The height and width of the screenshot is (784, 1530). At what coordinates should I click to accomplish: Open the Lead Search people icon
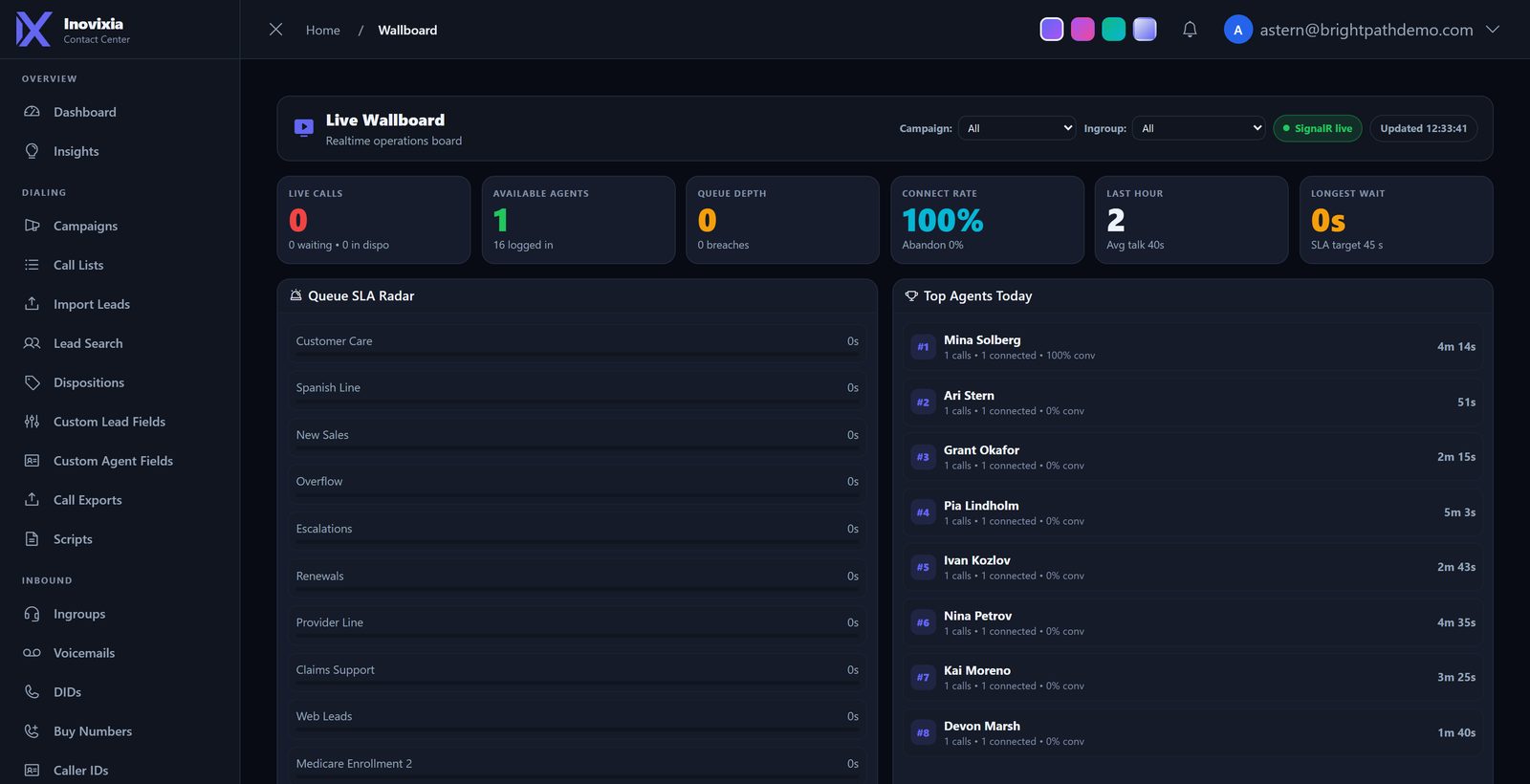(32, 343)
